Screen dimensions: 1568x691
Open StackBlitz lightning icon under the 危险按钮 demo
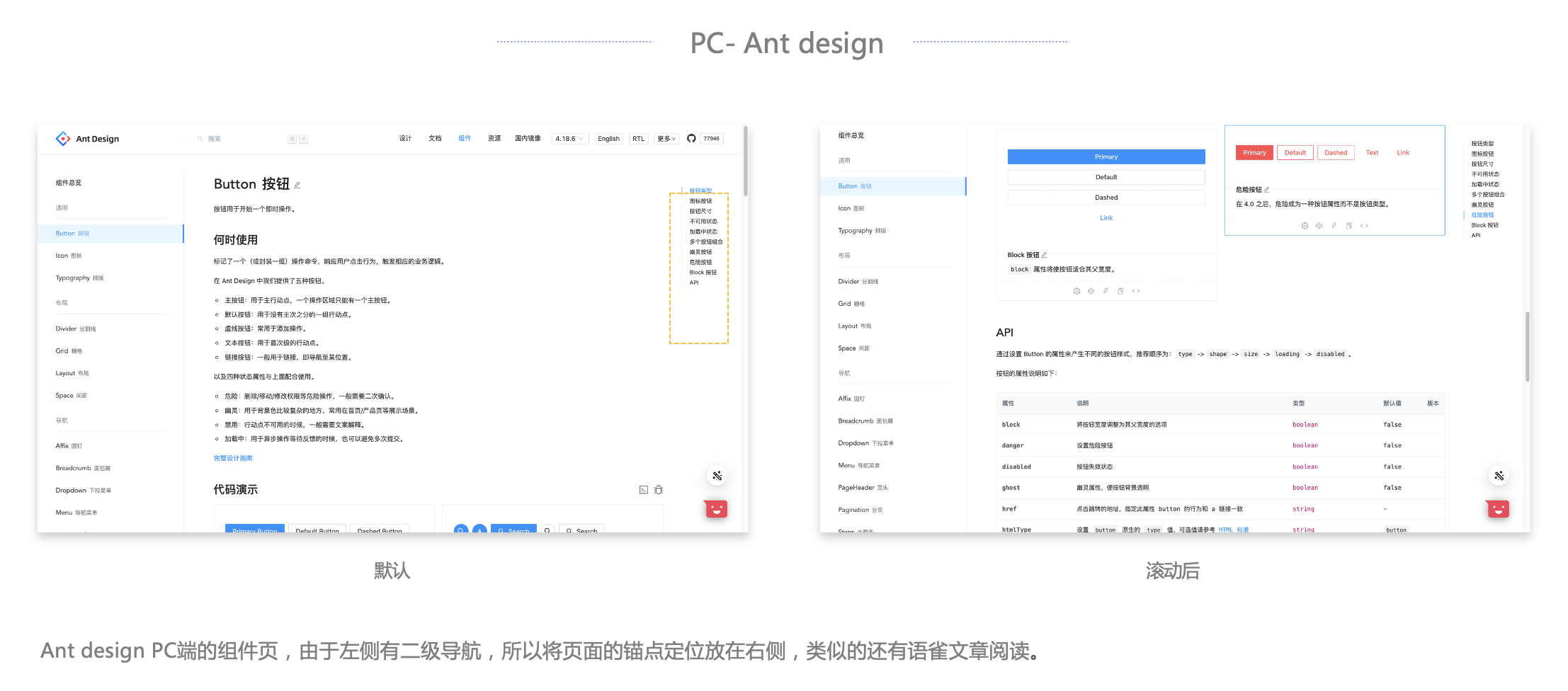[x=1334, y=226]
